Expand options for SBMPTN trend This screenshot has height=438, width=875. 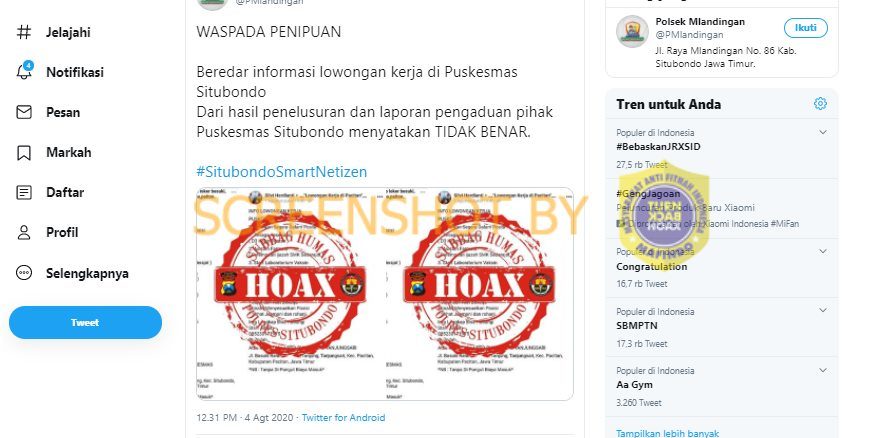pos(823,311)
